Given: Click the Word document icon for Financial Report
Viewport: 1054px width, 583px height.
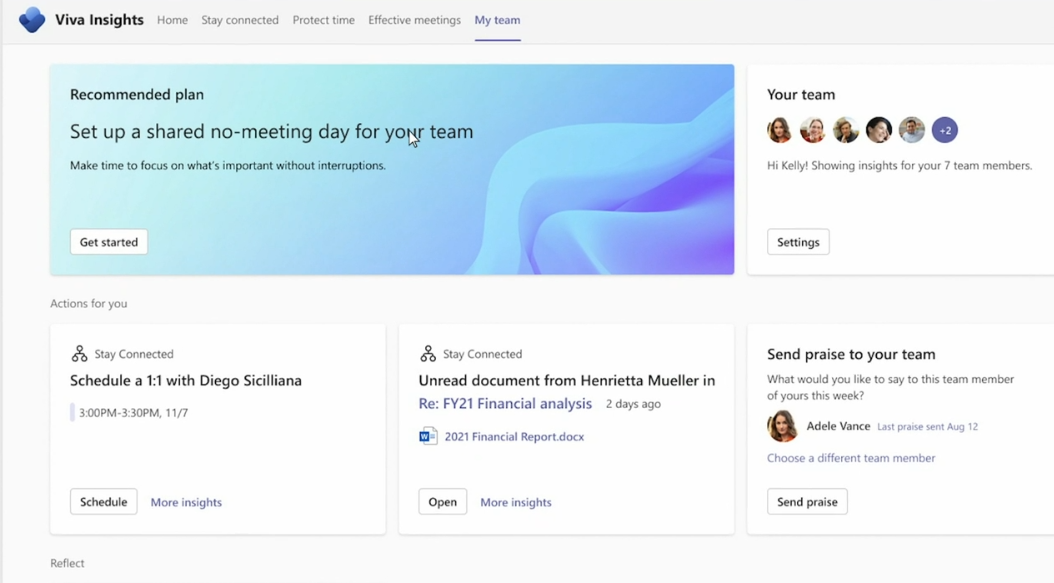Looking at the screenshot, I should [428, 436].
